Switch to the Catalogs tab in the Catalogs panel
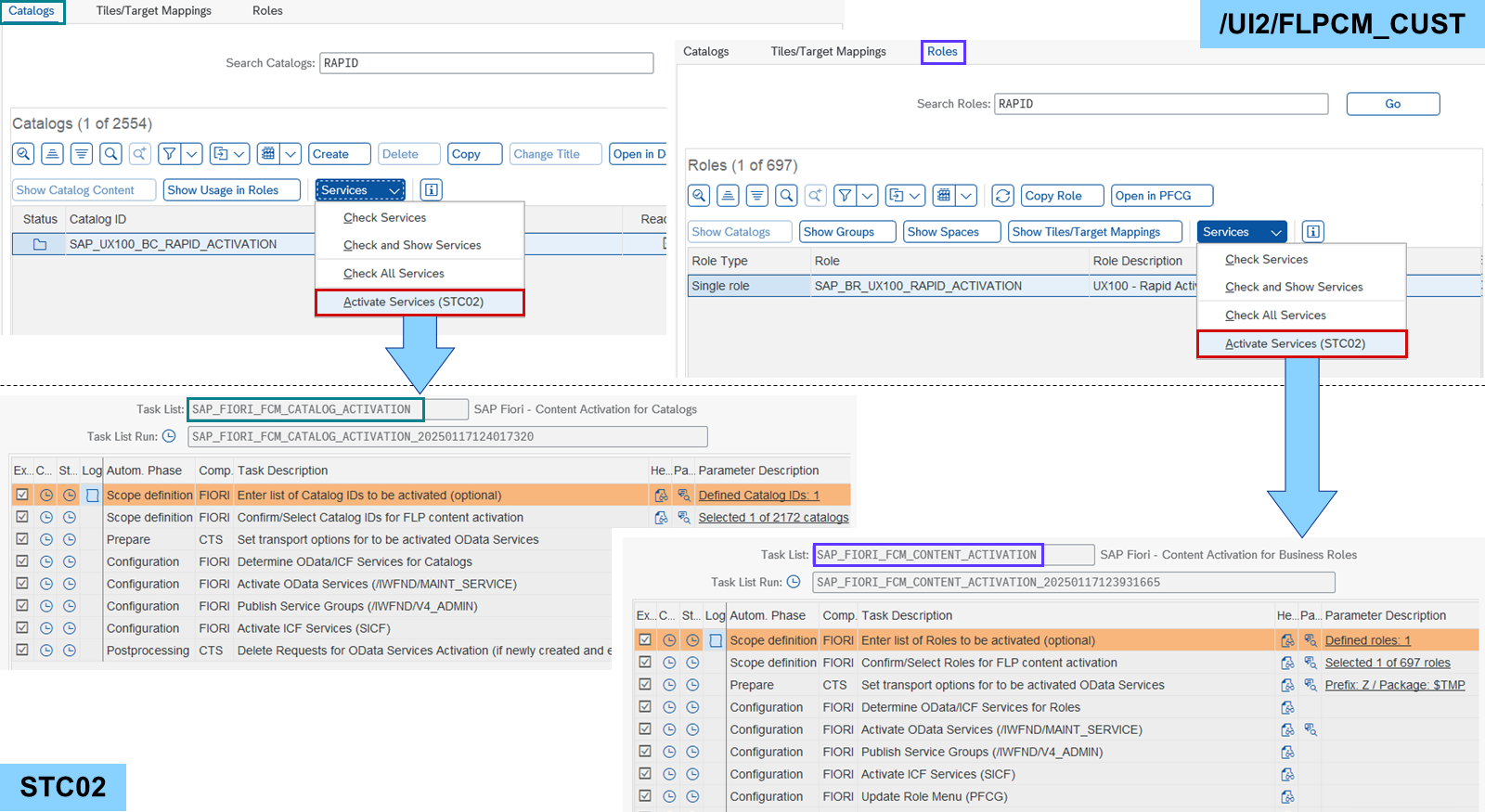 click(x=32, y=11)
